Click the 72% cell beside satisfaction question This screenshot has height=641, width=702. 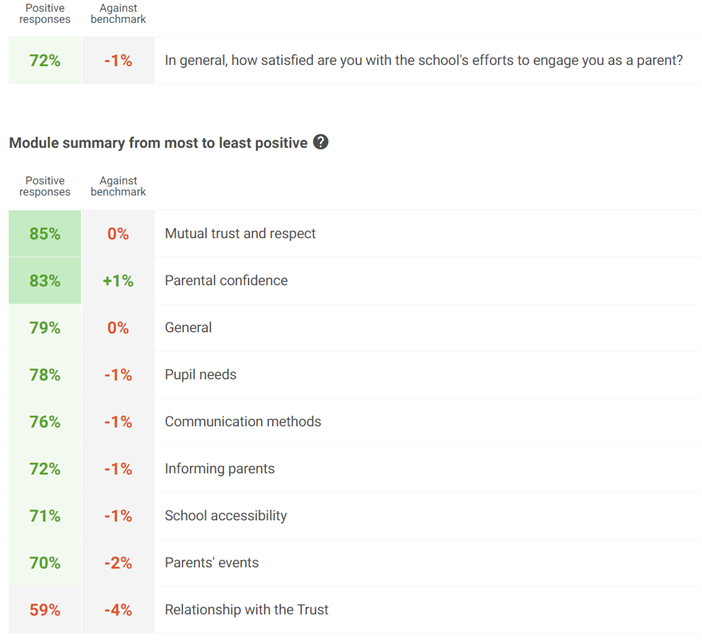[45, 60]
